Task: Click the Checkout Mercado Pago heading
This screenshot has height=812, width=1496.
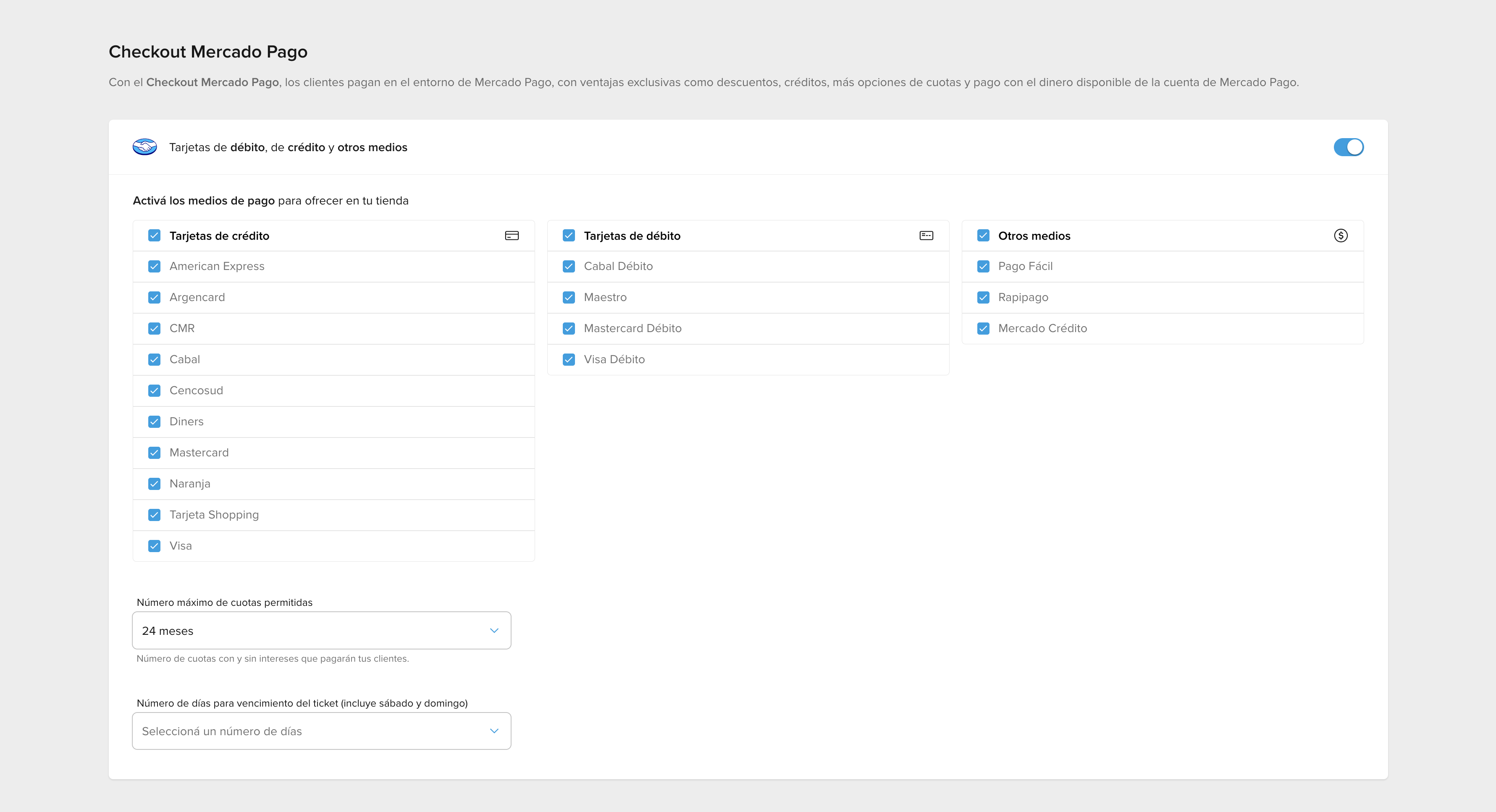Action: point(208,52)
